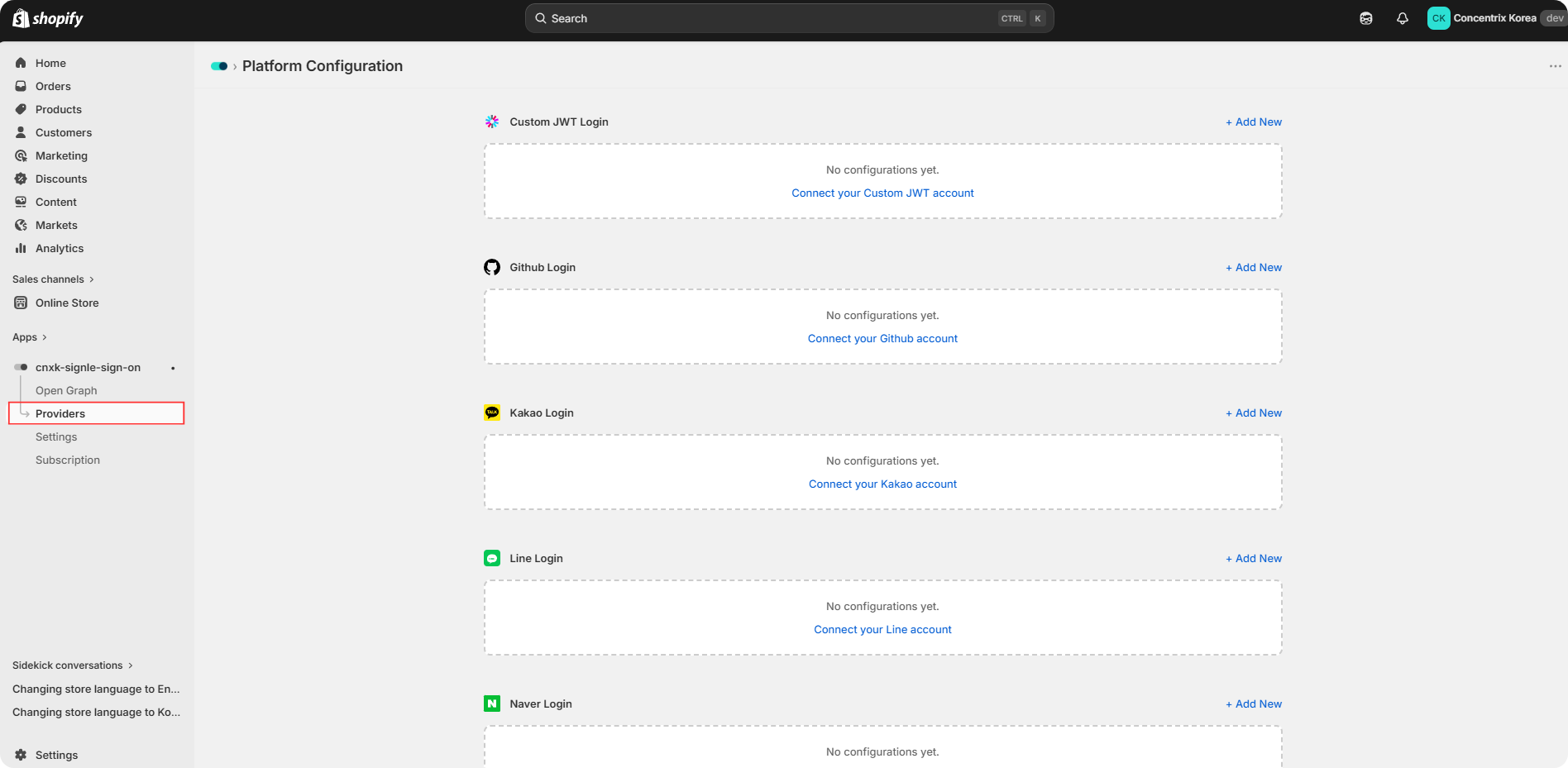Expand the Sales channels chevron
This screenshot has width=1568, height=768.
click(x=92, y=279)
